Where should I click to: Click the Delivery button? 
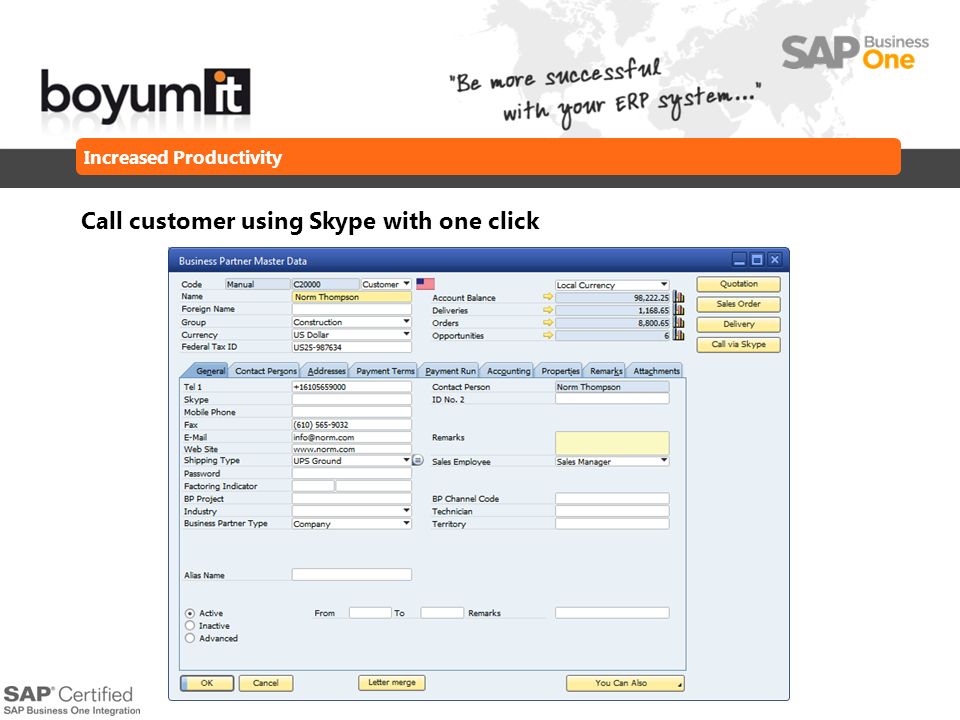(738, 324)
